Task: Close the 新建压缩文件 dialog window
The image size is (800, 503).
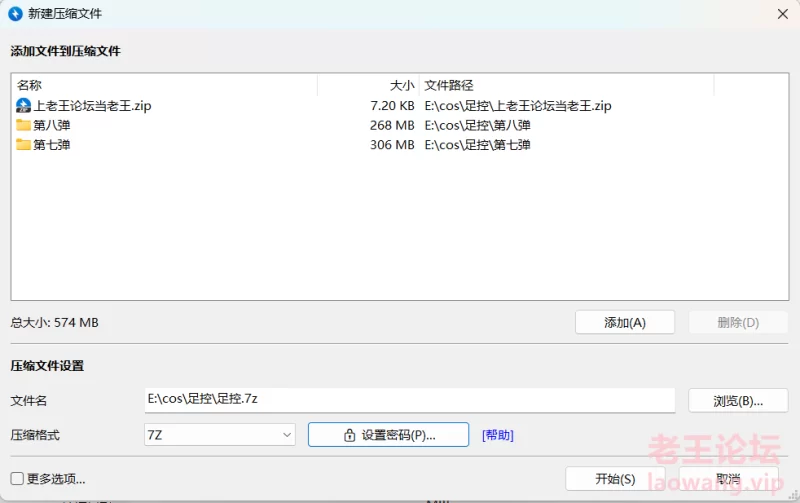Action: coord(780,14)
